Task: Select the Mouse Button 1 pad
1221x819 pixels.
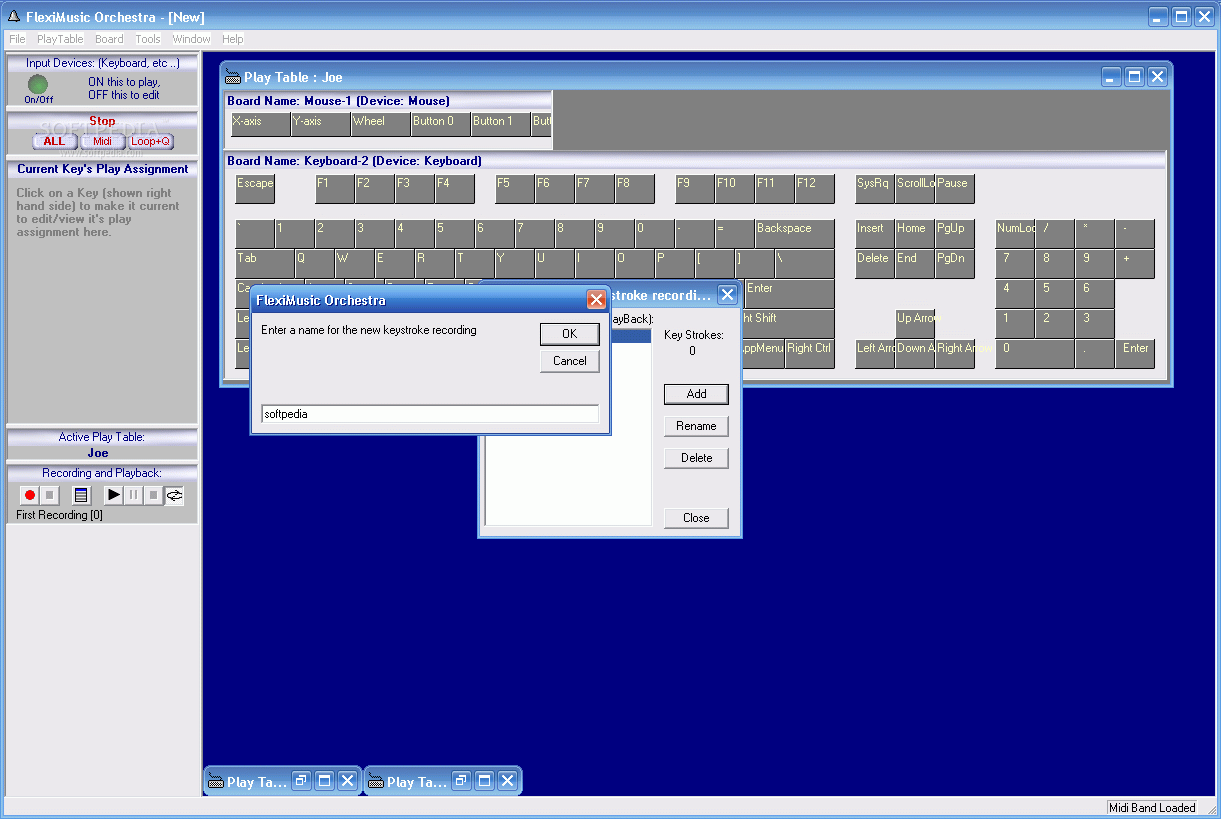Action: (500, 124)
